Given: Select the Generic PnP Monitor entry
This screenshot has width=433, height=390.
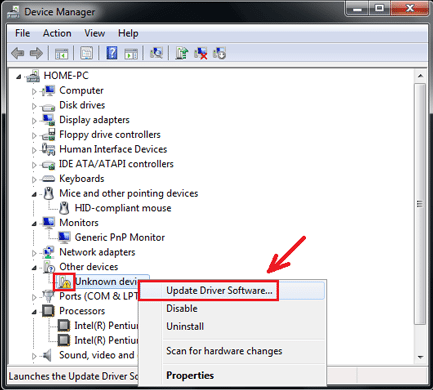Looking at the screenshot, I should click(120, 238).
